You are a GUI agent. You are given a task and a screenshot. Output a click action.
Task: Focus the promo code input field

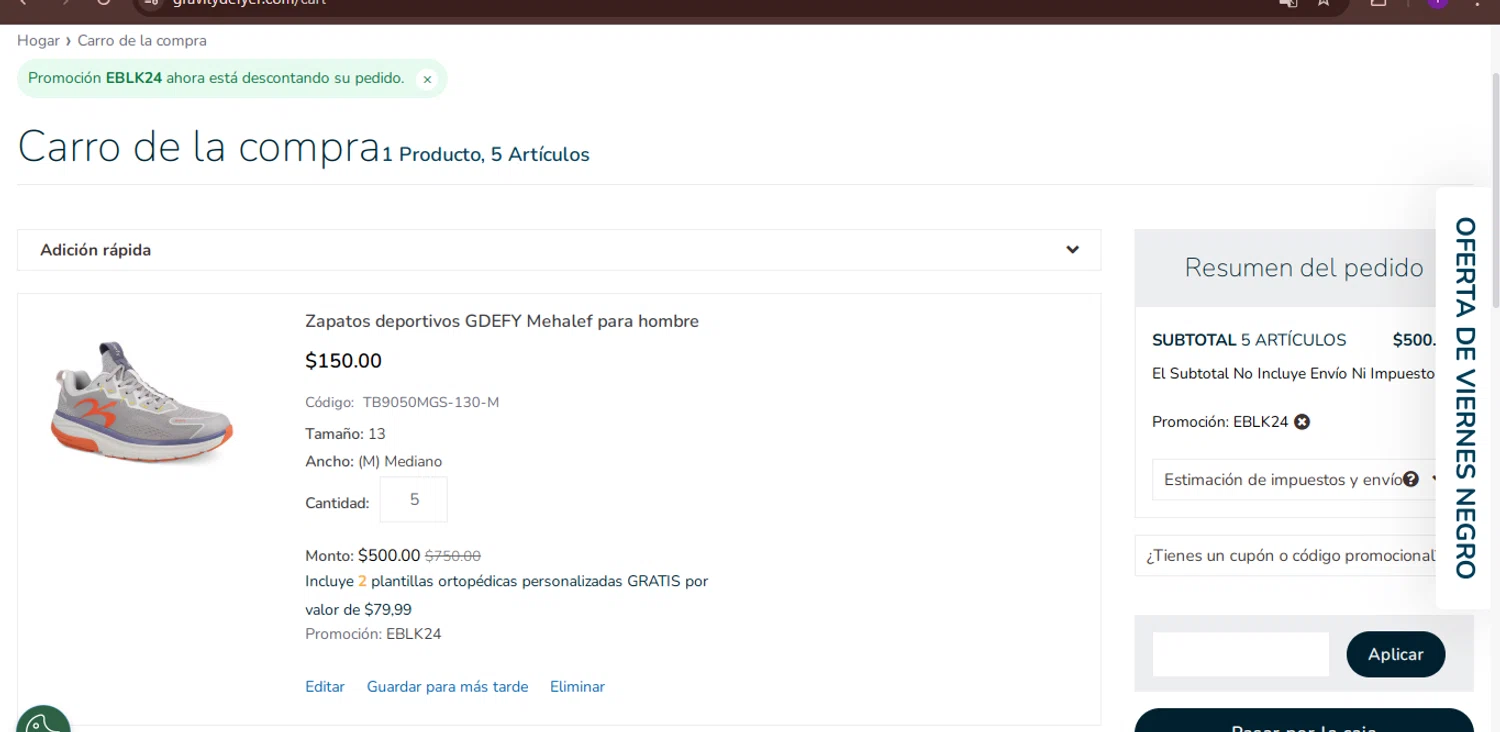click(1241, 654)
